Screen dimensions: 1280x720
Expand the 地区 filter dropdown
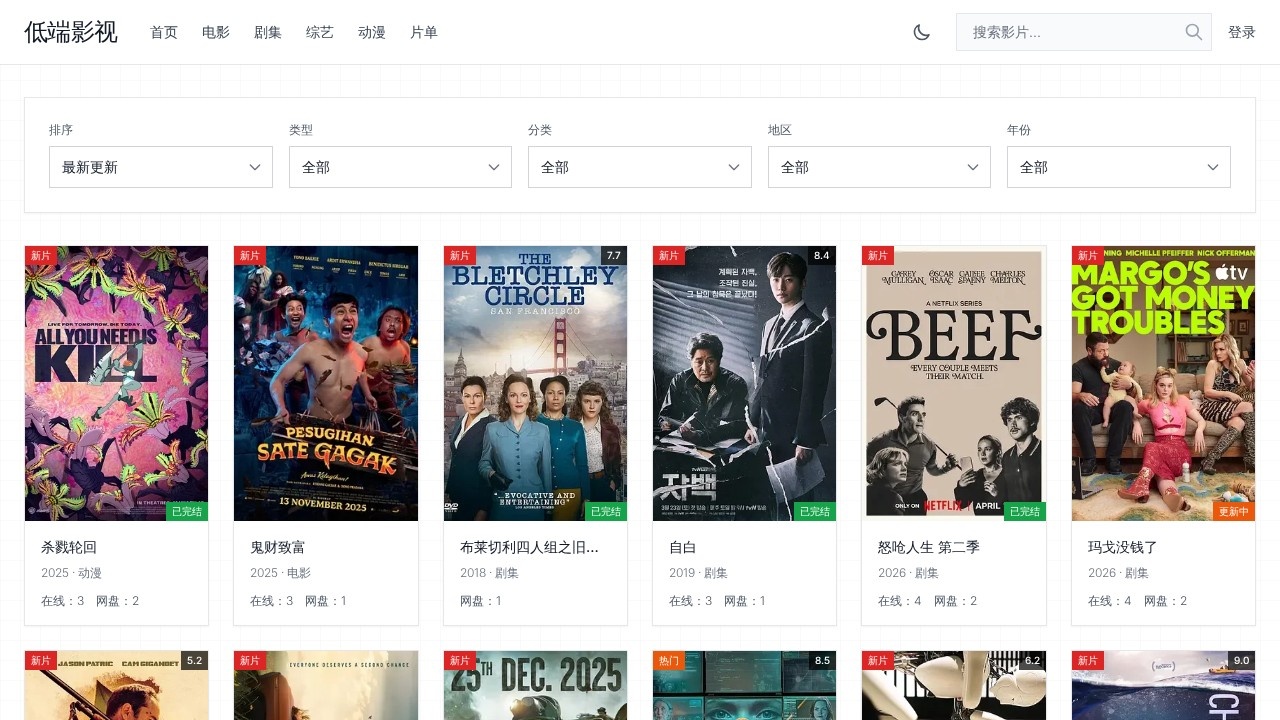click(x=879, y=167)
